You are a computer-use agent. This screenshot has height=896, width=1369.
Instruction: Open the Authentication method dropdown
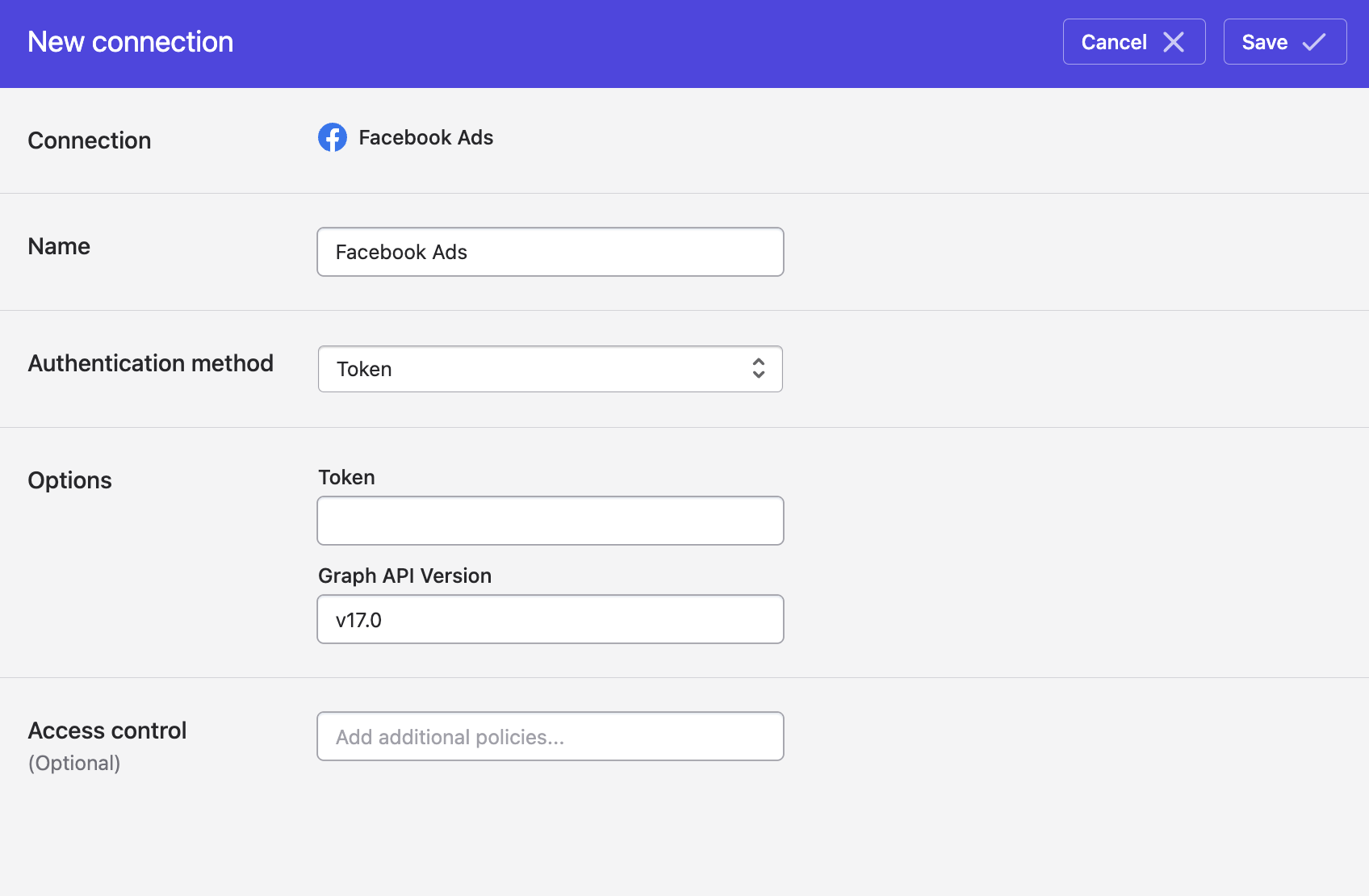tap(551, 369)
